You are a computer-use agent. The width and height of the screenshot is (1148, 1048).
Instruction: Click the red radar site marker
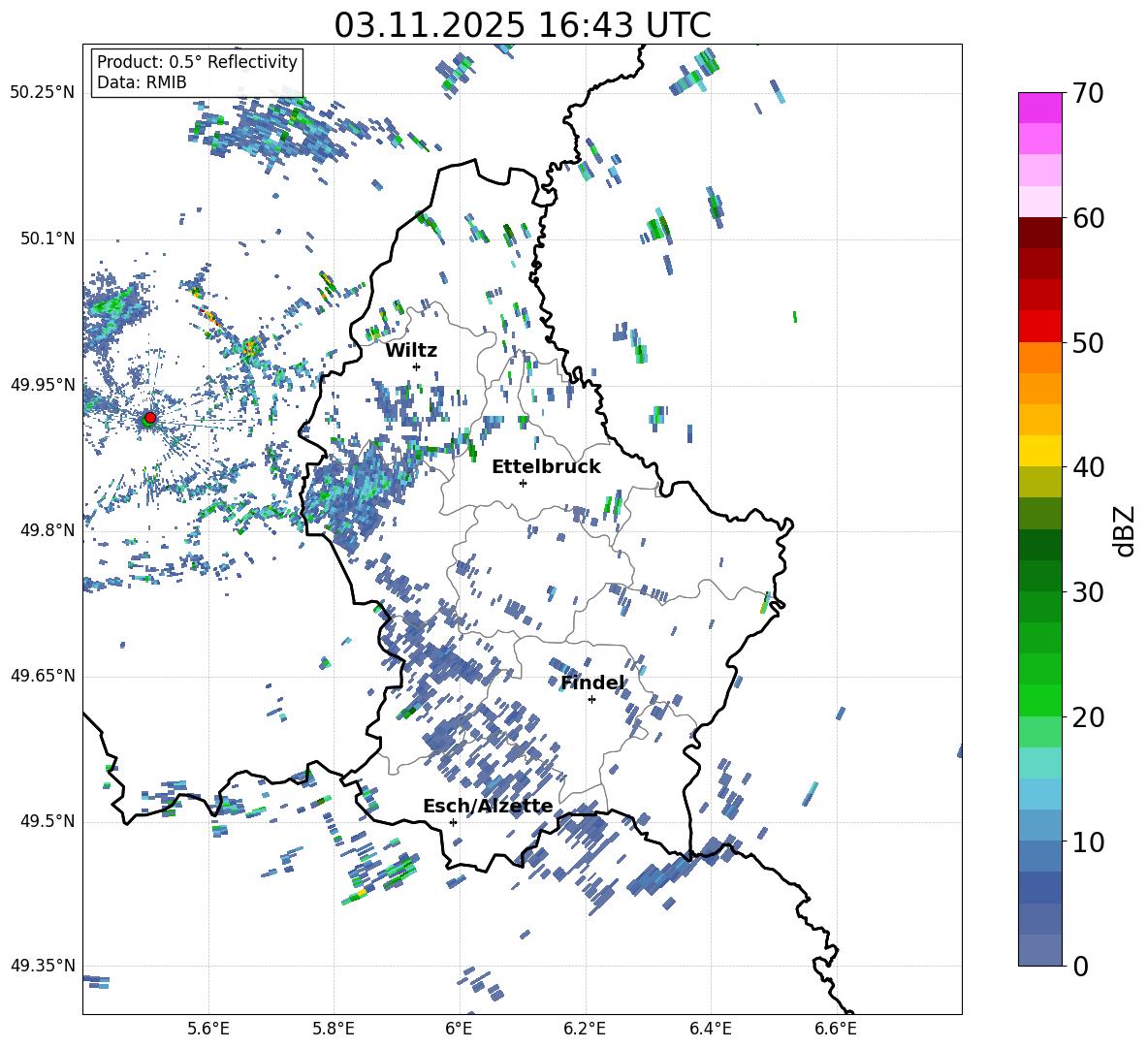click(x=150, y=418)
